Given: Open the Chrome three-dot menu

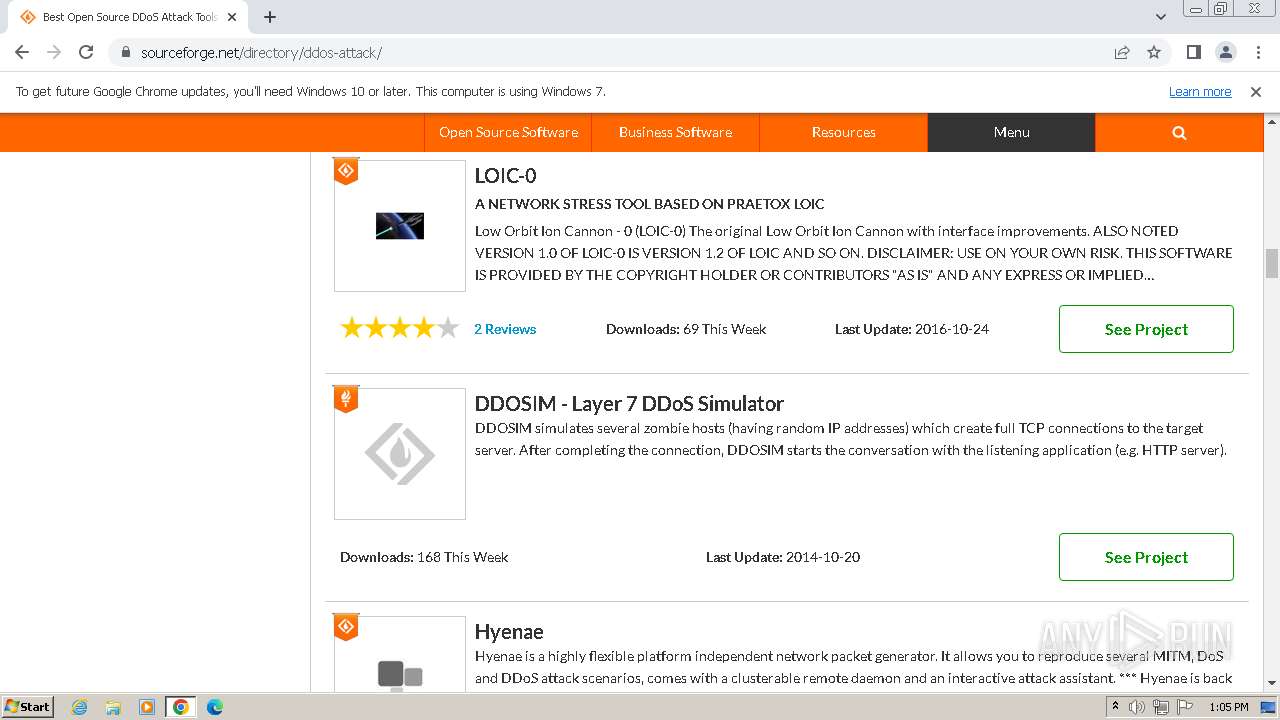Looking at the screenshot, I should pyautogui.click(x=1256, y=52).
